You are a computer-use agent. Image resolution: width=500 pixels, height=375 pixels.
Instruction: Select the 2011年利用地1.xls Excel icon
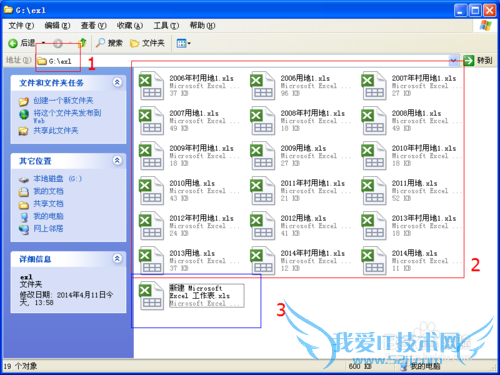tap(263, 191)
